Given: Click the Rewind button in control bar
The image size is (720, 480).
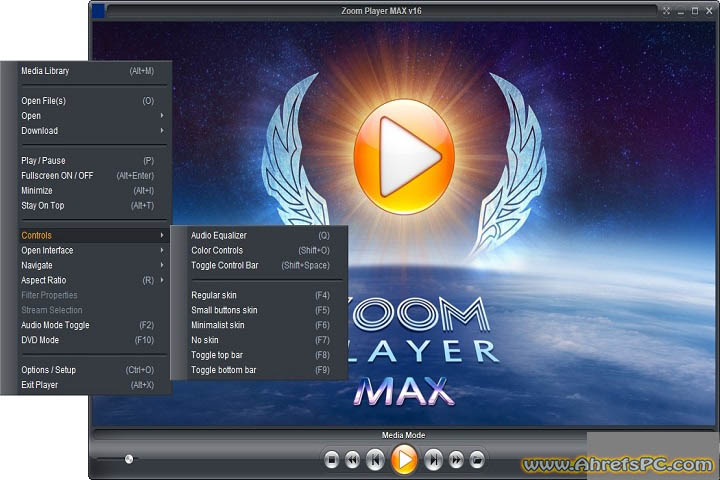Looking at the screenshot, I should tap(352, 459).
